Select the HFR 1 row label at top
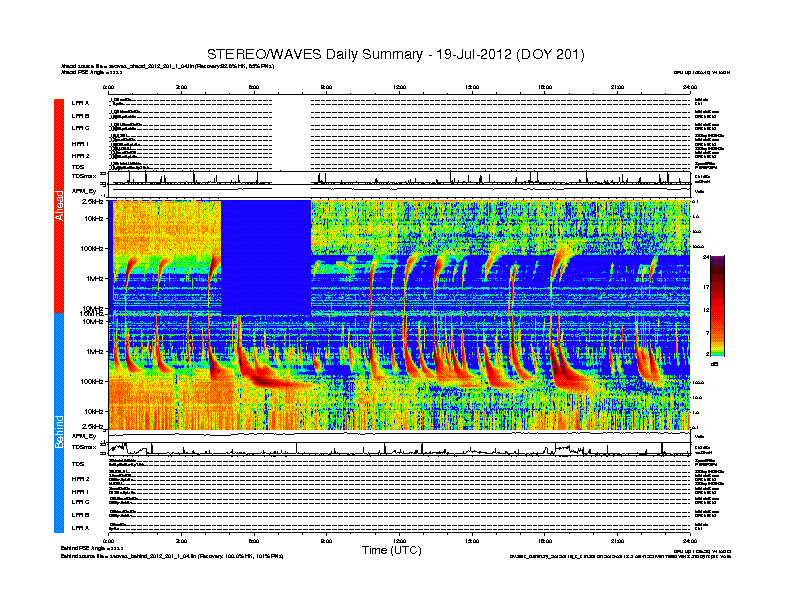 [80, 143]
